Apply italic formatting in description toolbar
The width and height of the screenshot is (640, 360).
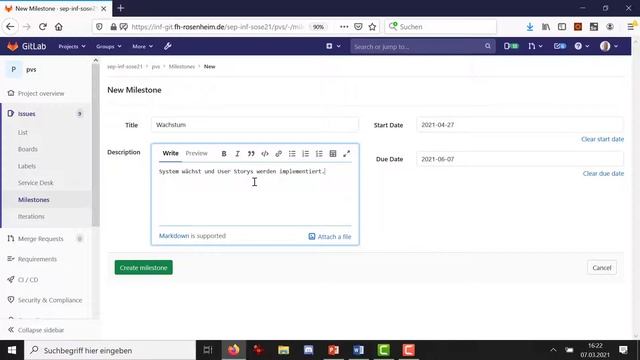pos(237,153)
